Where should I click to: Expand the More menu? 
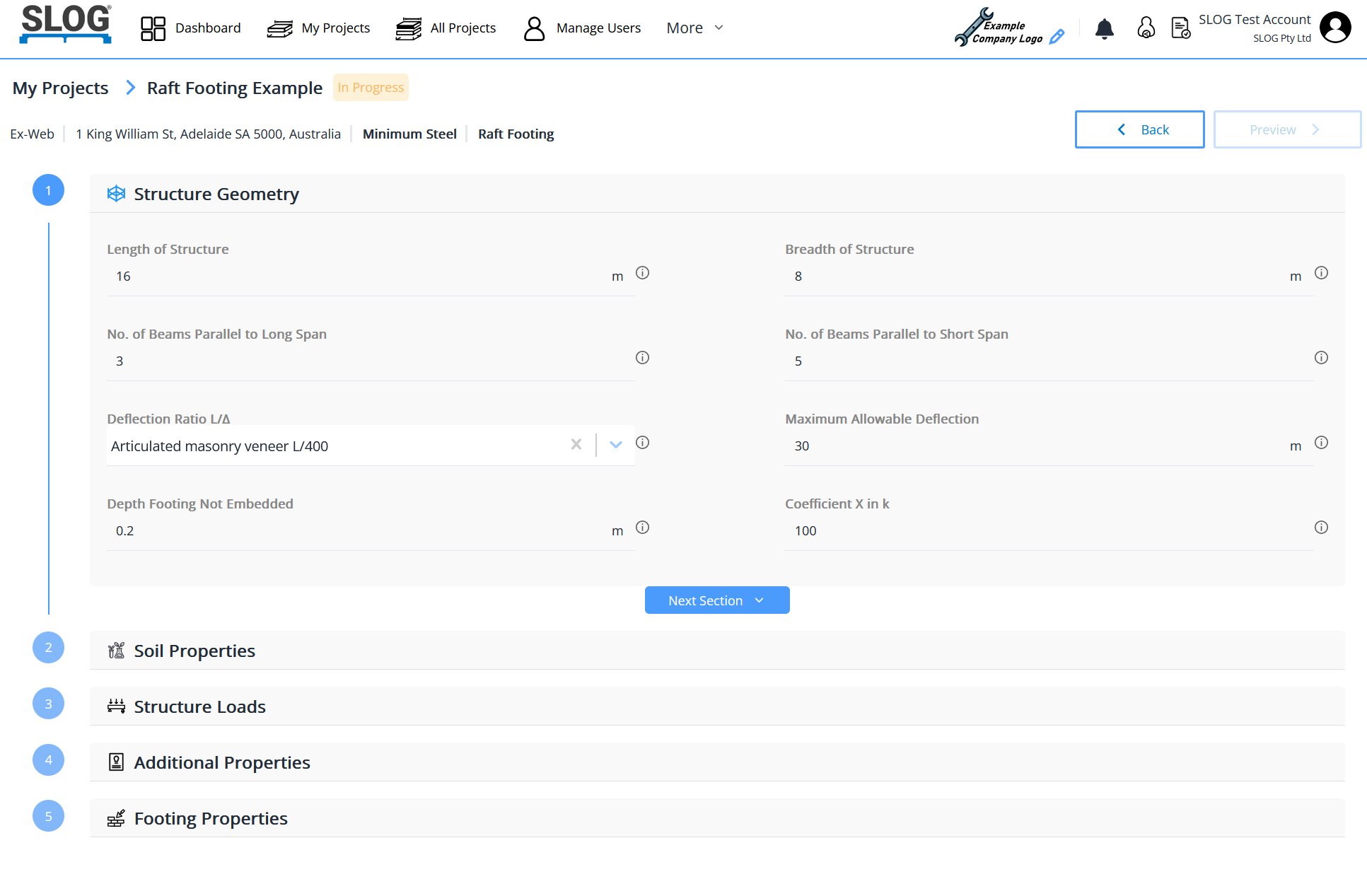694,28
